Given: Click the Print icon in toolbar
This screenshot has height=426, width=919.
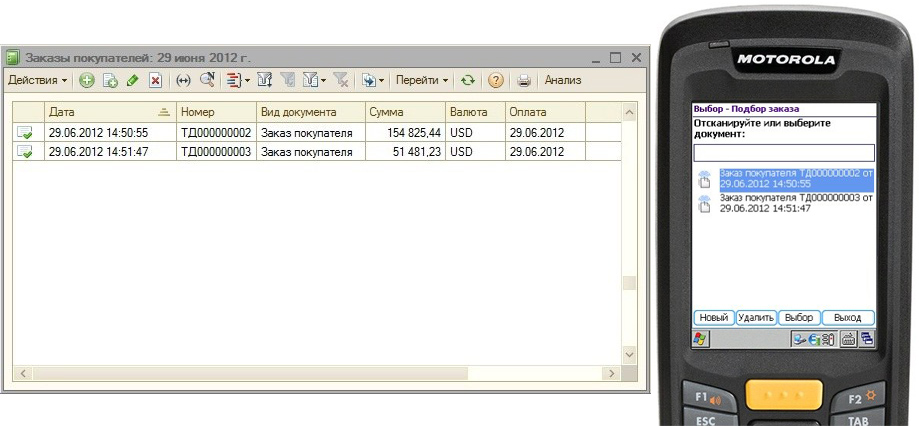Looking at the screenshot, I should 523,80.
